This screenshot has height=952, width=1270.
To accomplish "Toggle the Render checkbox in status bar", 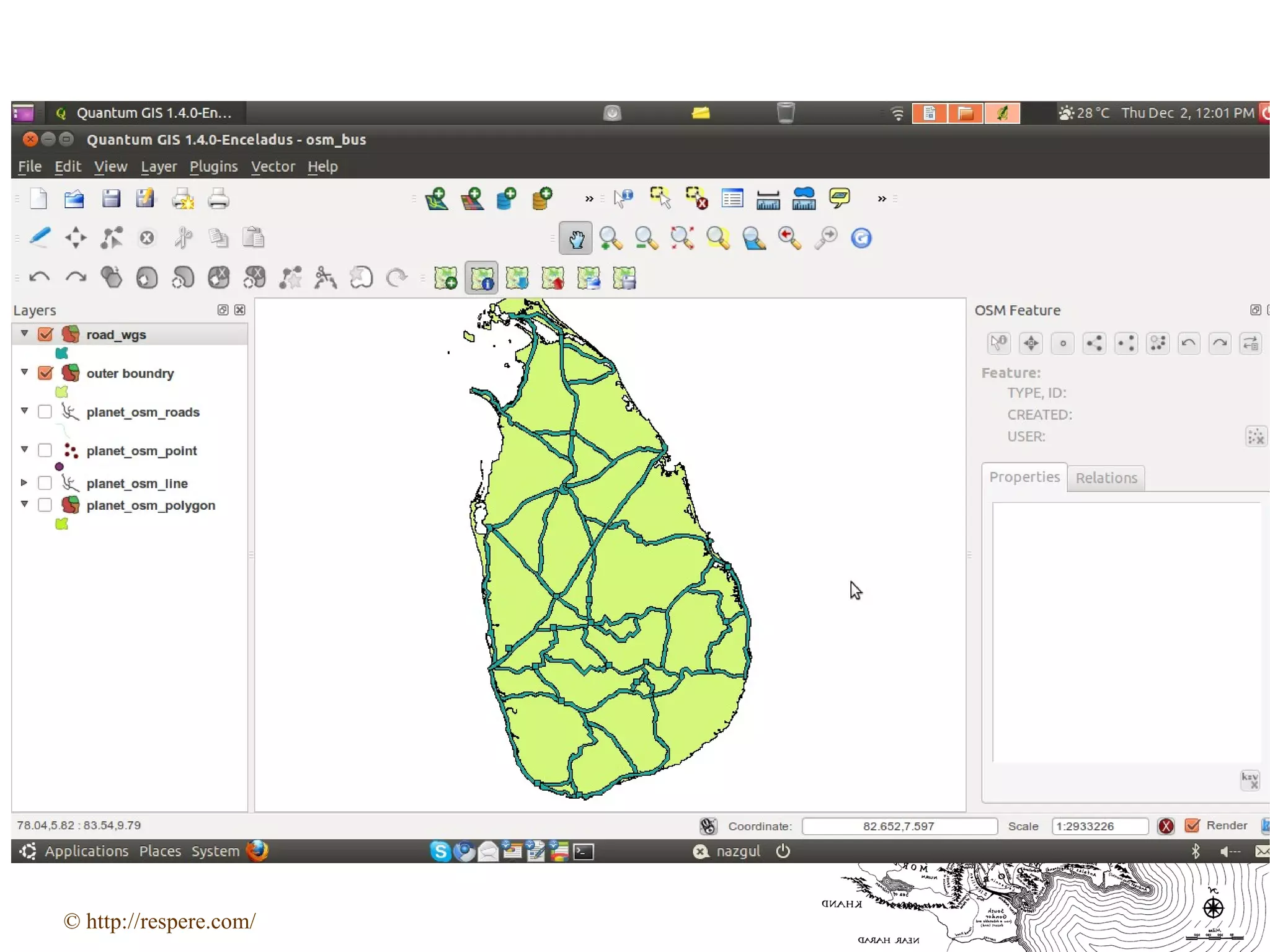I will pyautogui.click(x=1191, y=826).
